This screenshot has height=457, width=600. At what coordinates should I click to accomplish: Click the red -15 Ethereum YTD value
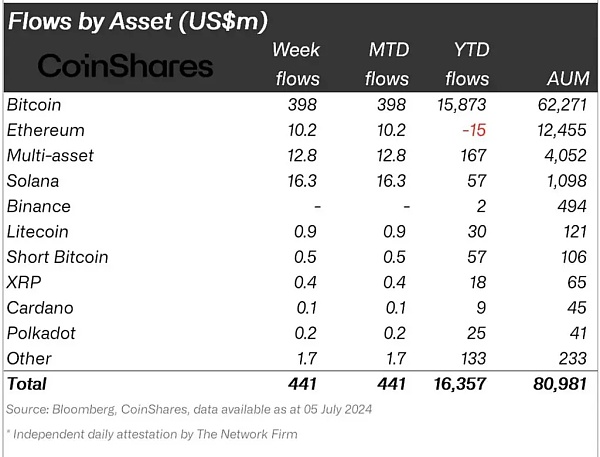click(475, 130)
